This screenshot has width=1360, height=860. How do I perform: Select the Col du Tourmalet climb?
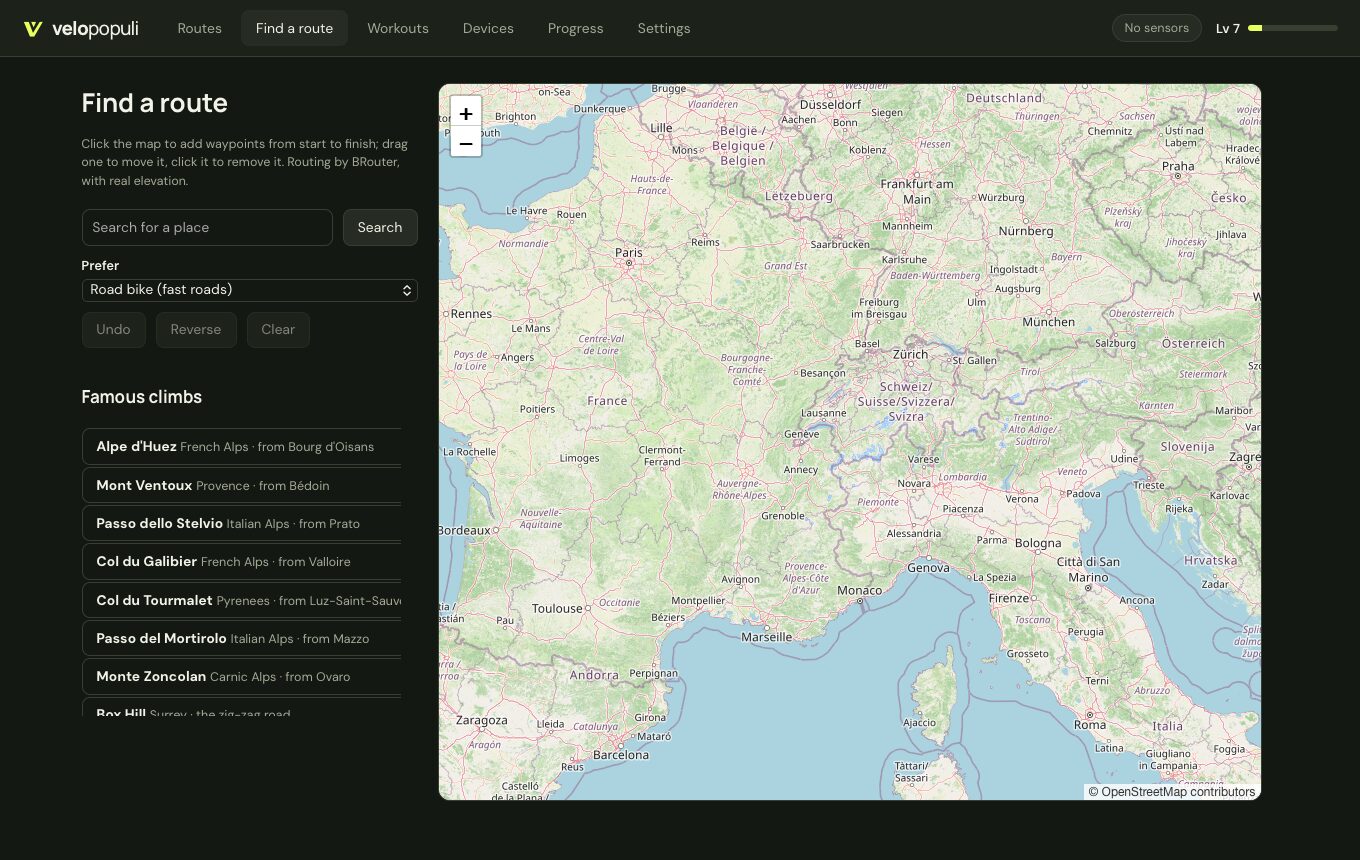(241, 600)
